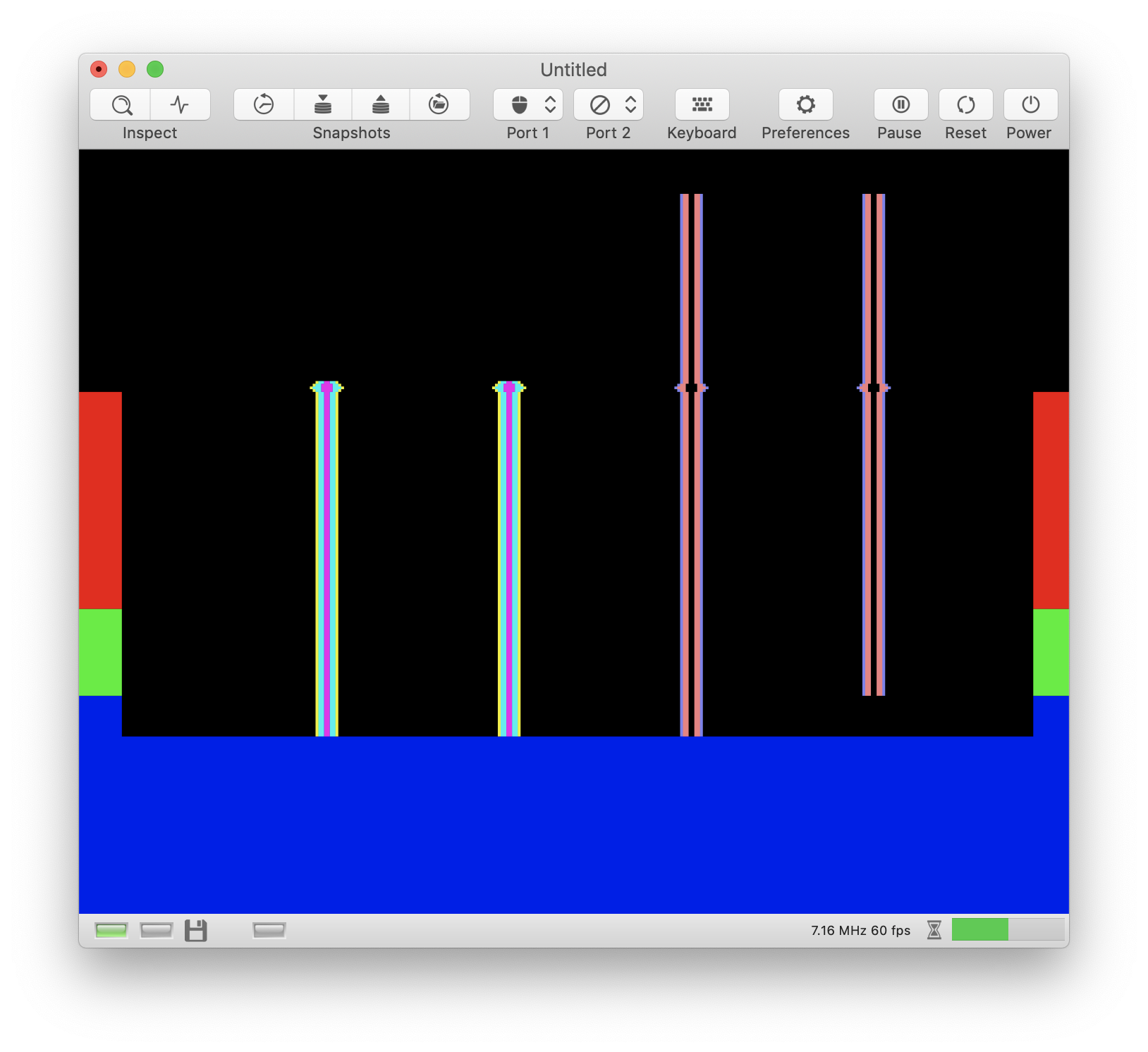Click the warp mode hourglass icon
This screenshot has width=1148, height=1052.
(x=934, y=930)
